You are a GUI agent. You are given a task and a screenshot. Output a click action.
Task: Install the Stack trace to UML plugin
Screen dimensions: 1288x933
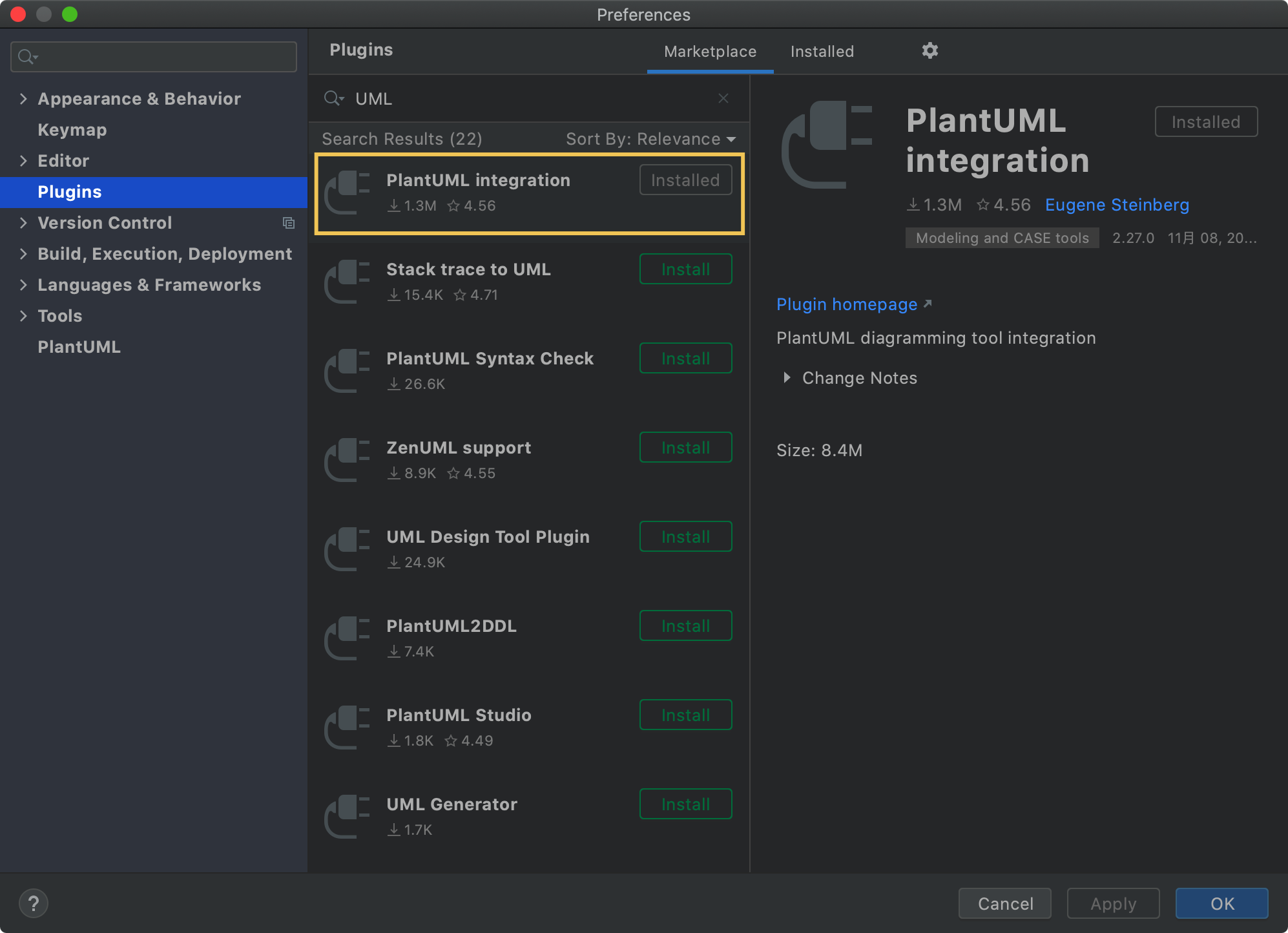coord(685,269)
